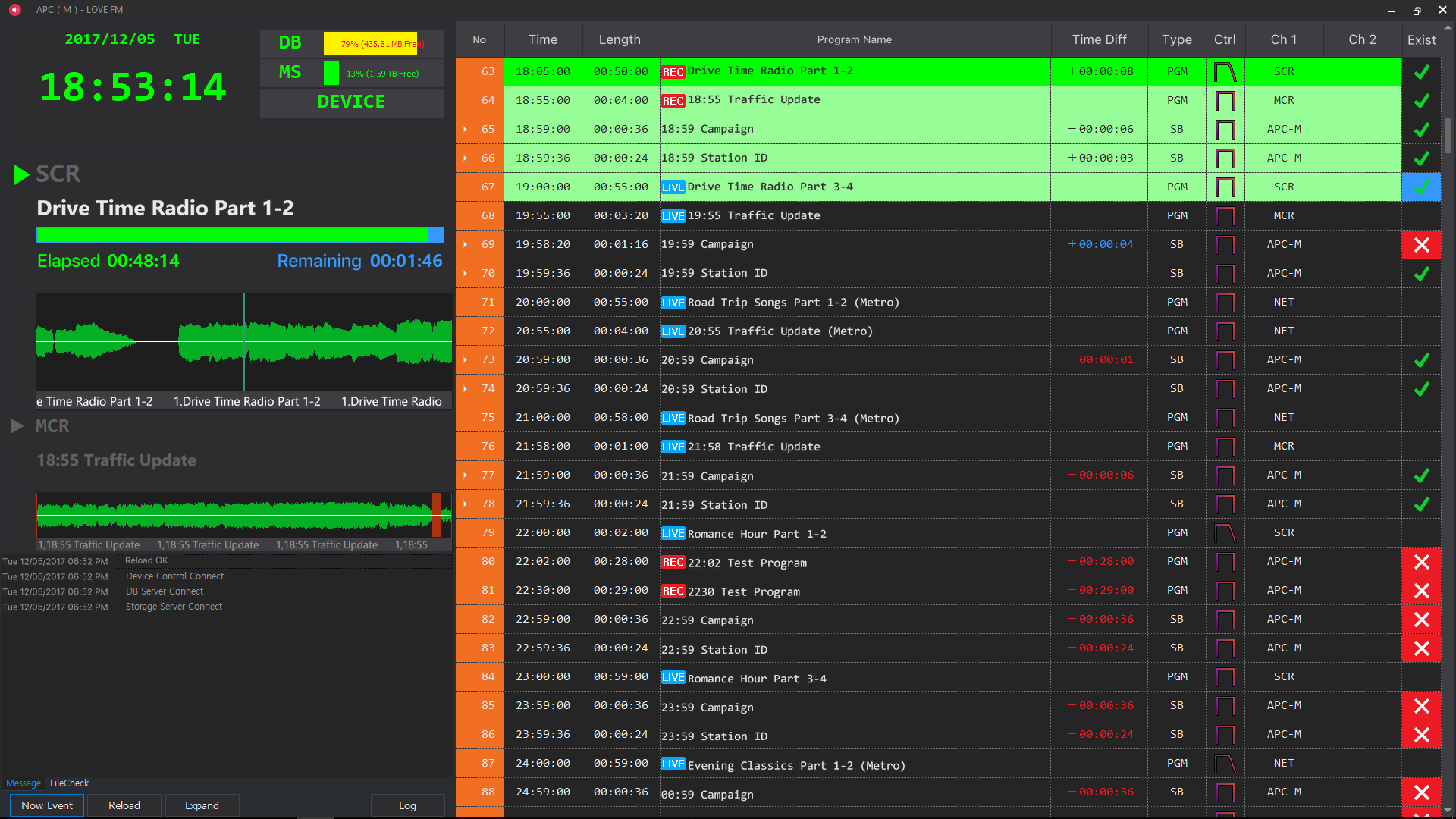The width and height of the screenshot is (1456, 819).
Task: Click green check exist icon on row 74
Action: pyautogui.click(x=1421, y=389)
